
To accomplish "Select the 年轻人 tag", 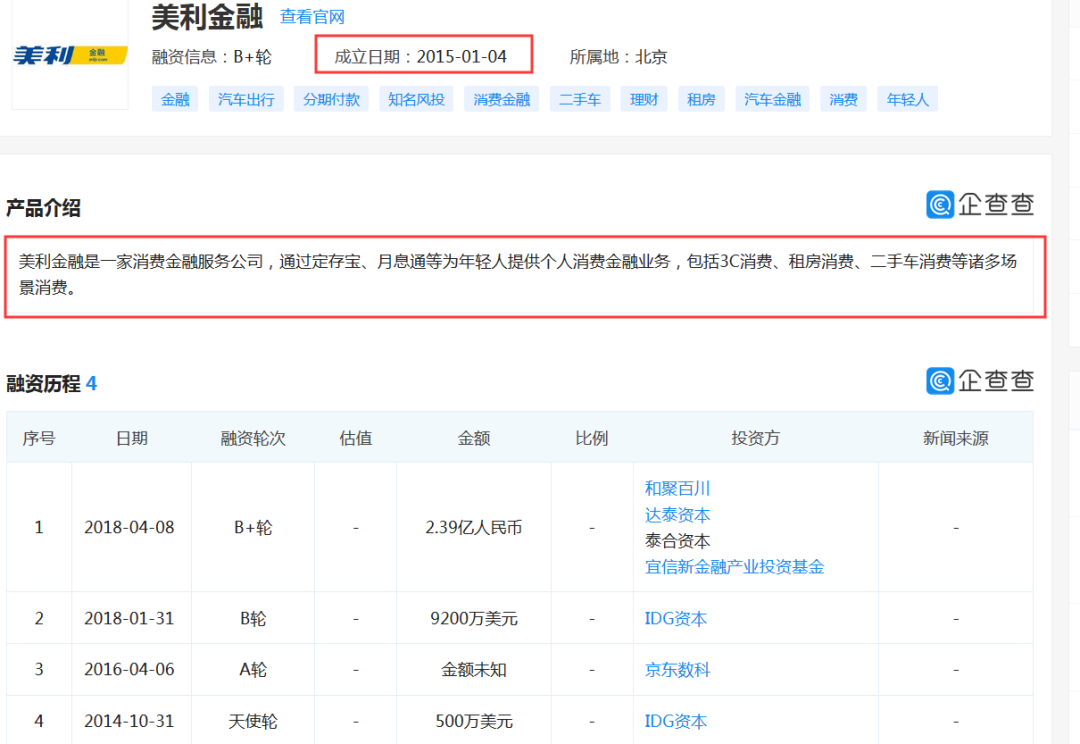I will 908,99.
